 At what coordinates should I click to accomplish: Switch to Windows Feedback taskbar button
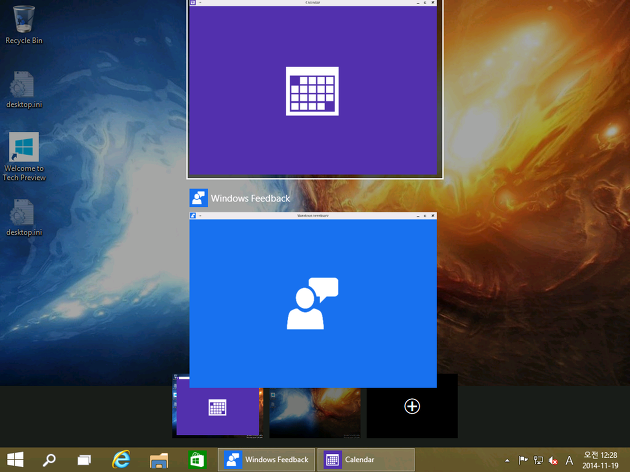[x=266, y=460]
